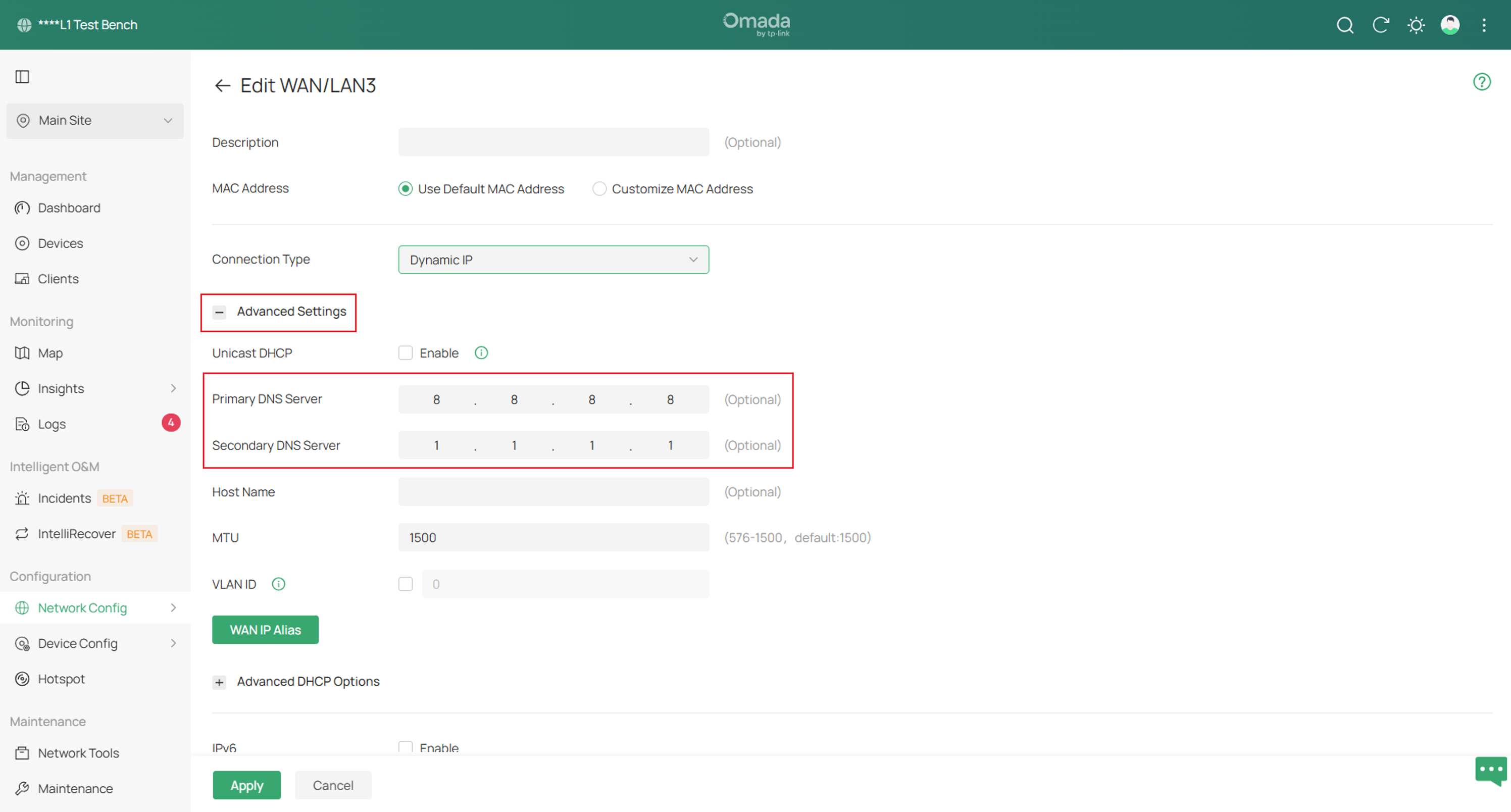Click the Omada by tp-link logo

pyautogui.click(x=756, y=25)
